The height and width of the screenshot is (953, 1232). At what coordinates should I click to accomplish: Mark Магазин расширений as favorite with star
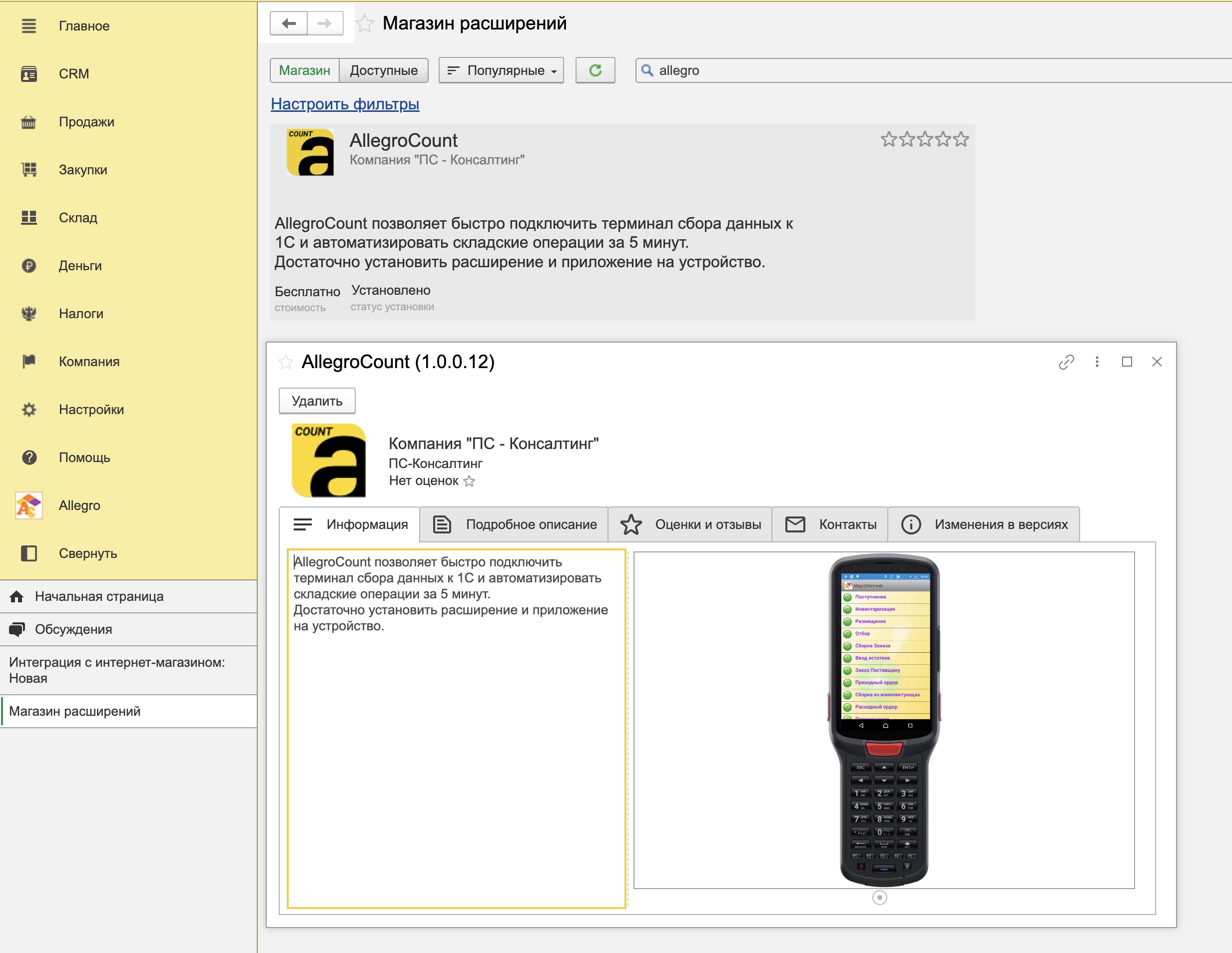click(x=364, y=23)
